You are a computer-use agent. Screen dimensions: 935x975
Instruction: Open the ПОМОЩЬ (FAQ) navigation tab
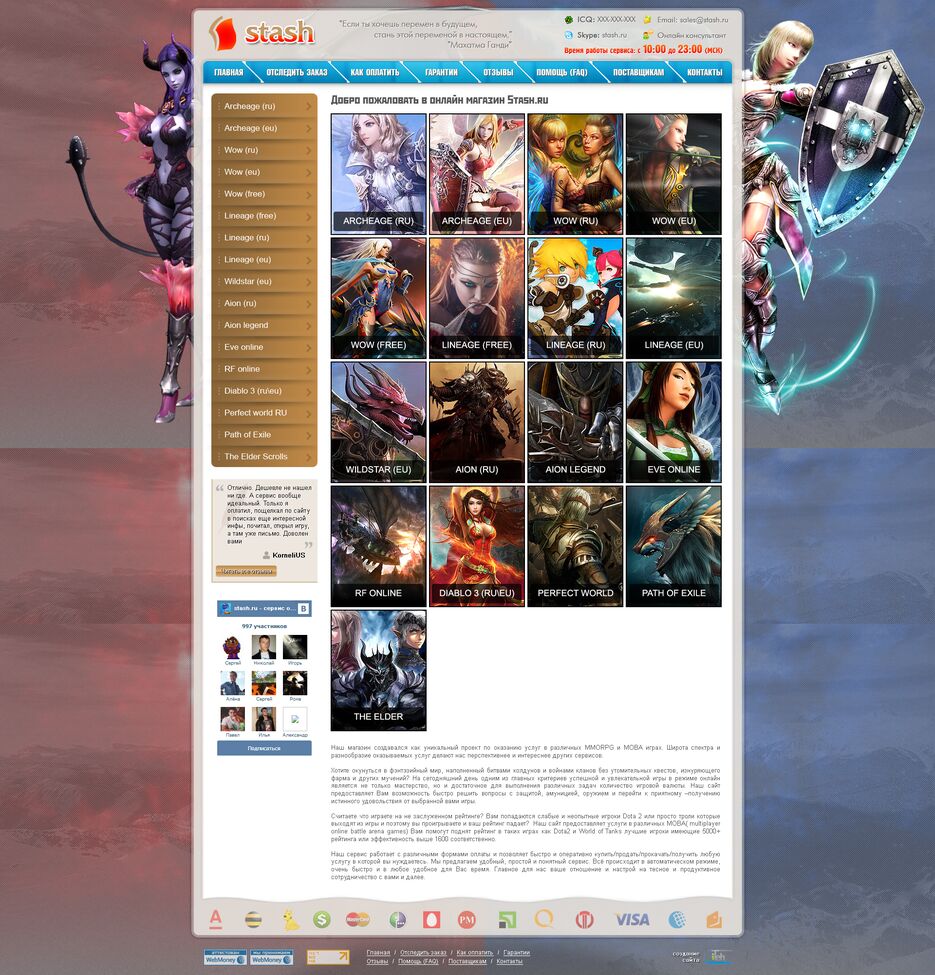click(x=561, y=73)
